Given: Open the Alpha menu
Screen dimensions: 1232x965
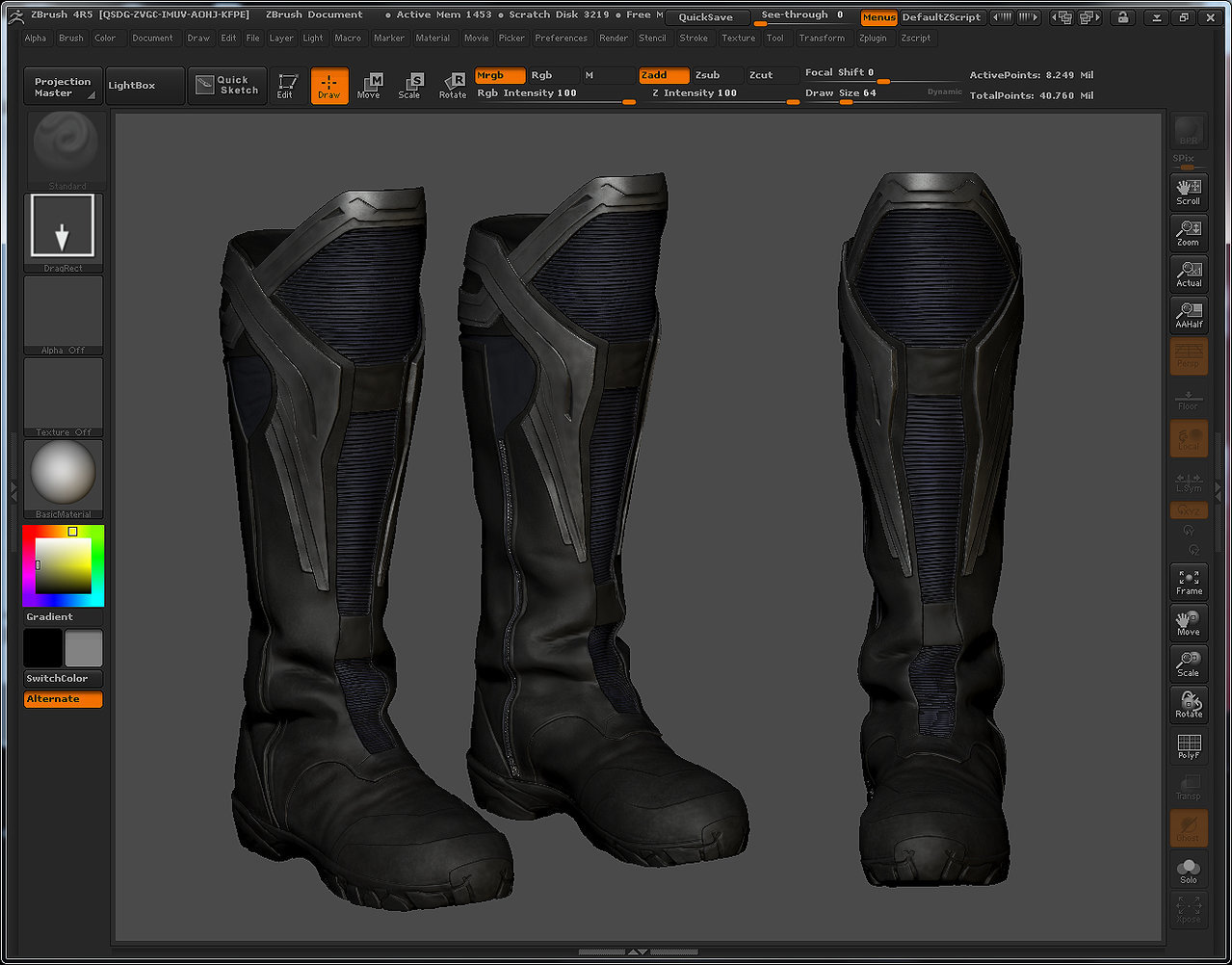Looking at the screenshot, I should pos(36,39).
